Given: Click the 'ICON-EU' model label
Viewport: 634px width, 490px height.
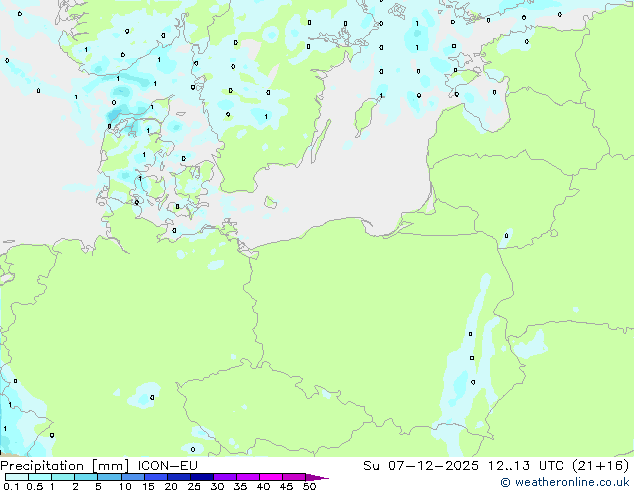Looking at the screenshot, I should [167, 466].
